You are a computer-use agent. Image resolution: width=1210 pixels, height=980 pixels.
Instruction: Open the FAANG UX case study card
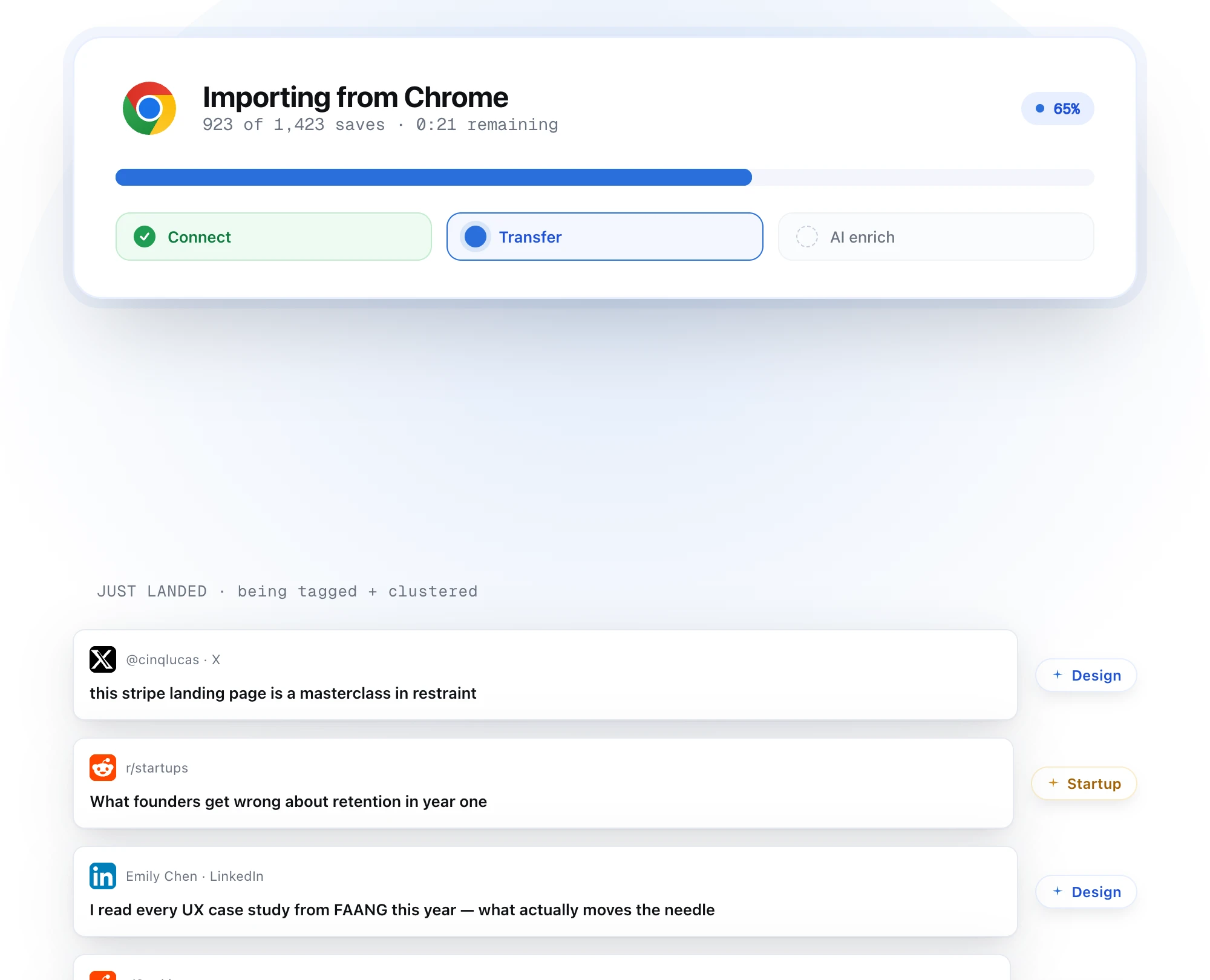point(546,892)
